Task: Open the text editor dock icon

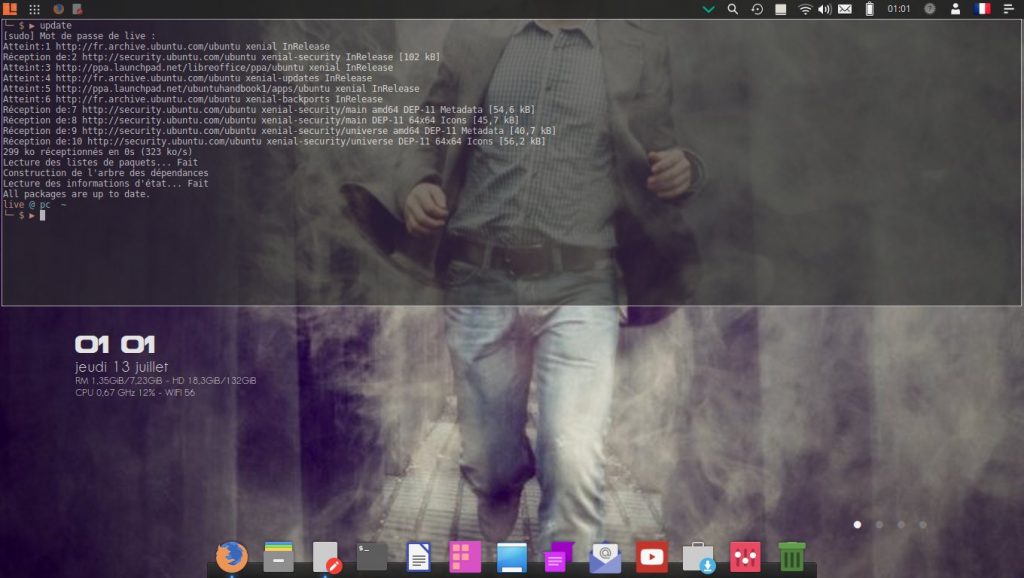Action: point(326,556)
